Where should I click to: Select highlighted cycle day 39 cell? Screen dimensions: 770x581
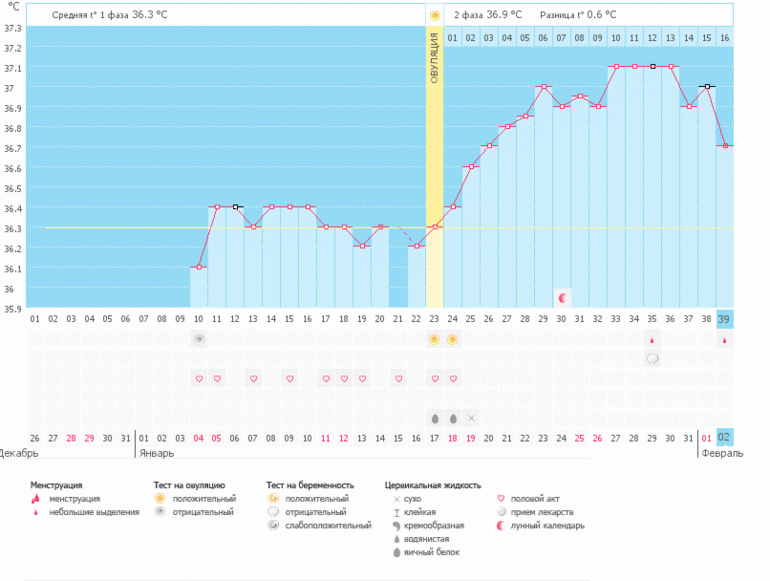pyautogui.click(x=725, y=318)
